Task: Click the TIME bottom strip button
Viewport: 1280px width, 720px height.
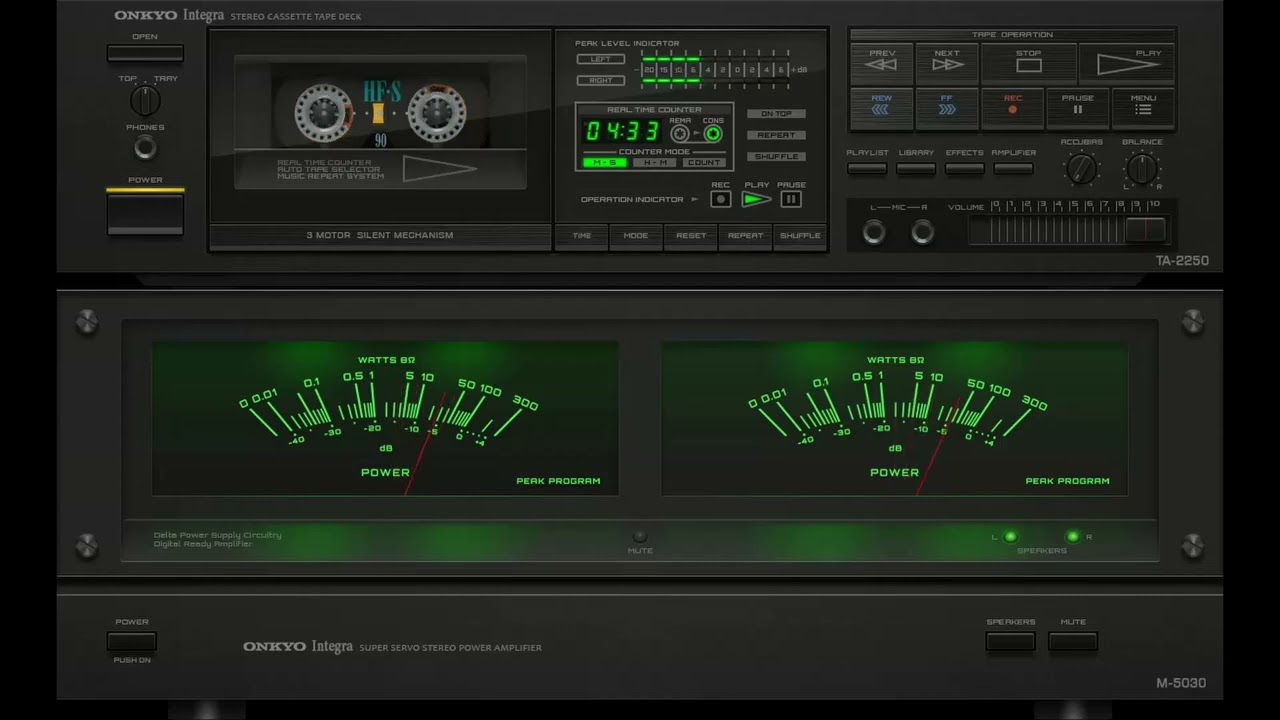Action: point(582,236)
